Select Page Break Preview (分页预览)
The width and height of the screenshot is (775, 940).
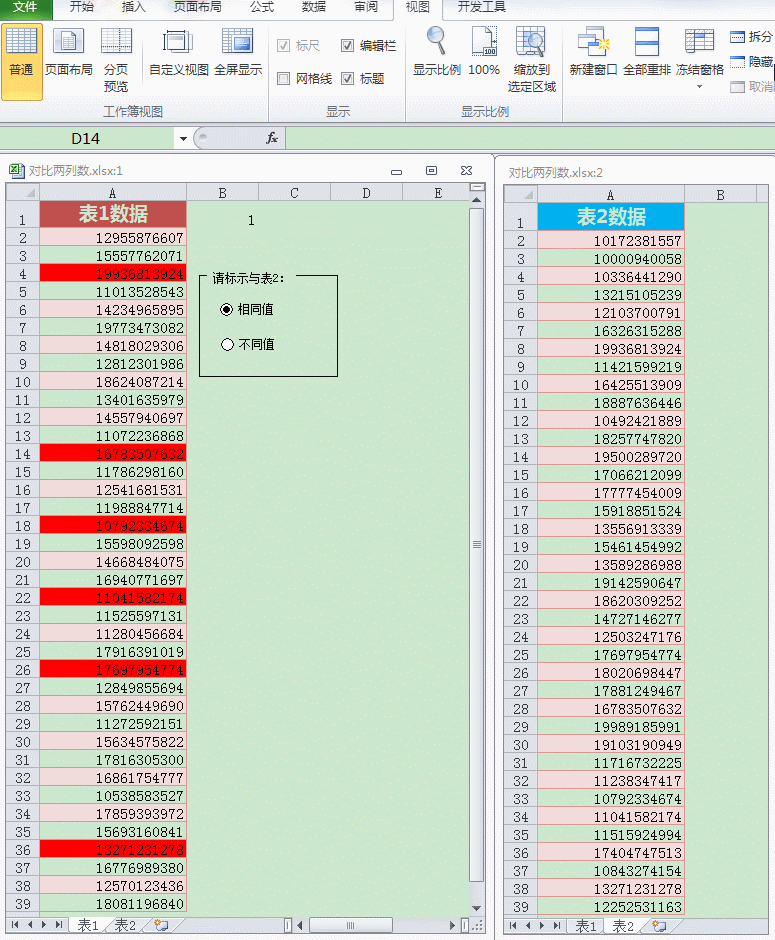click(x=116, y=60)
